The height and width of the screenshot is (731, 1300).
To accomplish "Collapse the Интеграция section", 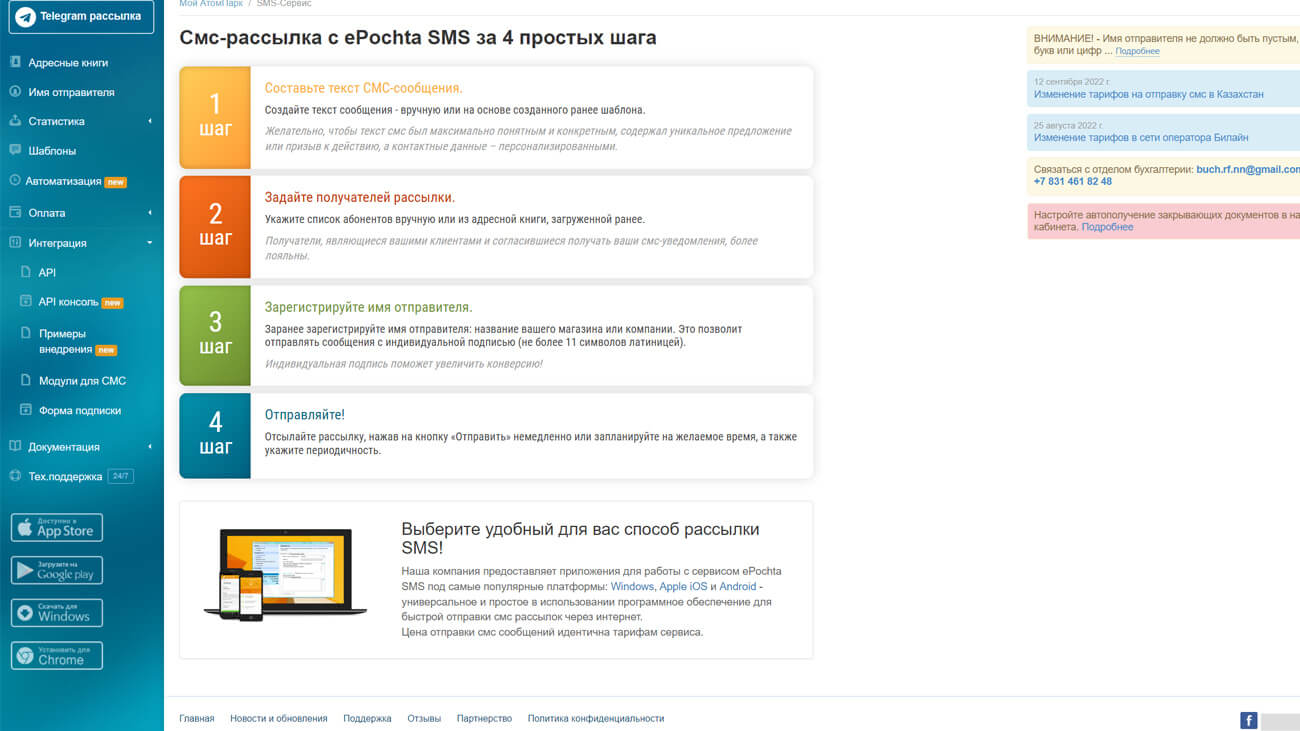I will [x=150, y=243].
